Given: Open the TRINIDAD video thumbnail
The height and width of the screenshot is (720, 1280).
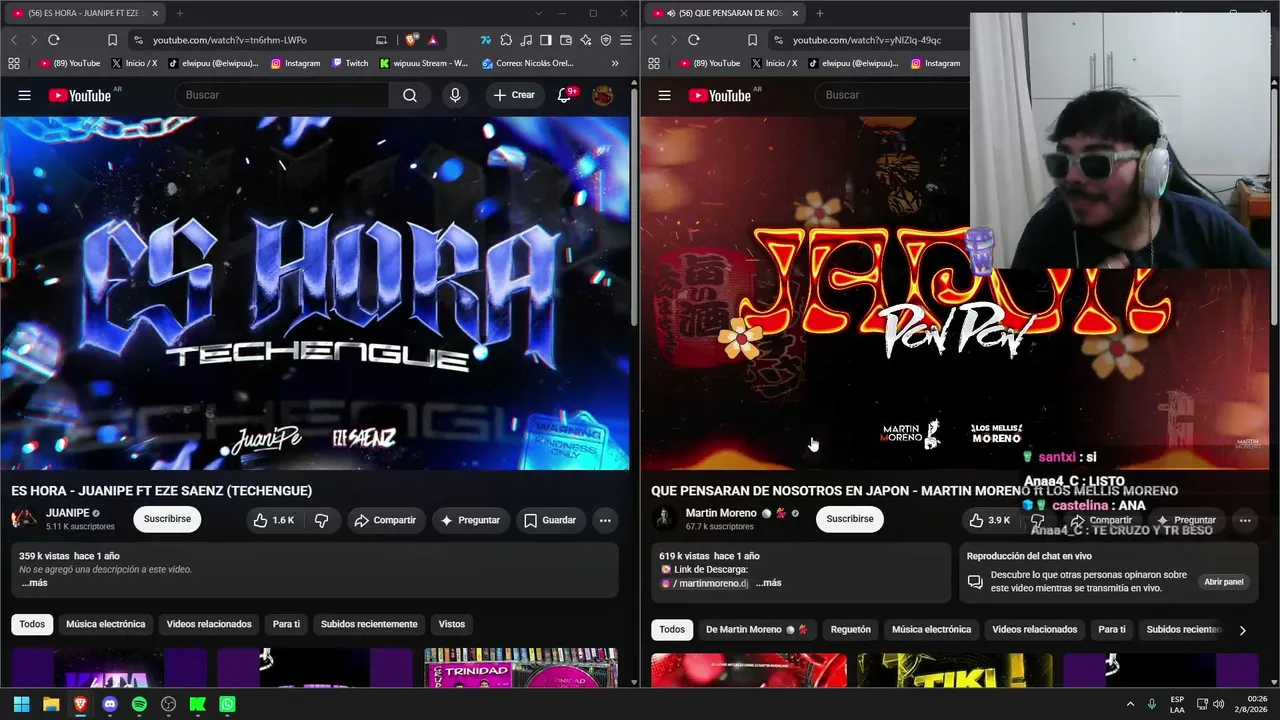Looking at the screenshot, I should pyautogui.click(x=521, y=669).
